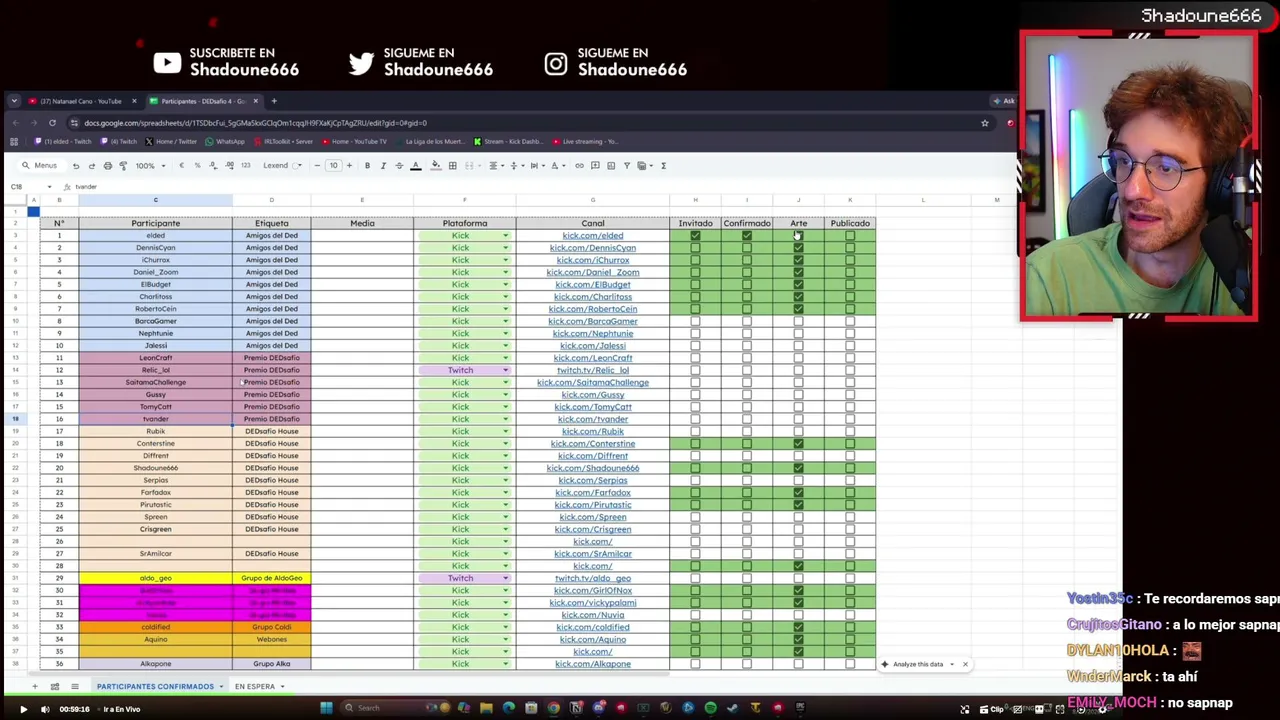
Task: Open the Plataforma dropdown for eIded
Action: (505, 236)
